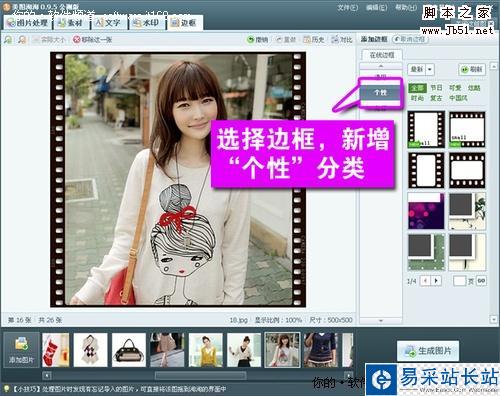The image size is (500, 396).
Task: Click the 取消边框 button
Action: tap(410, 39)
